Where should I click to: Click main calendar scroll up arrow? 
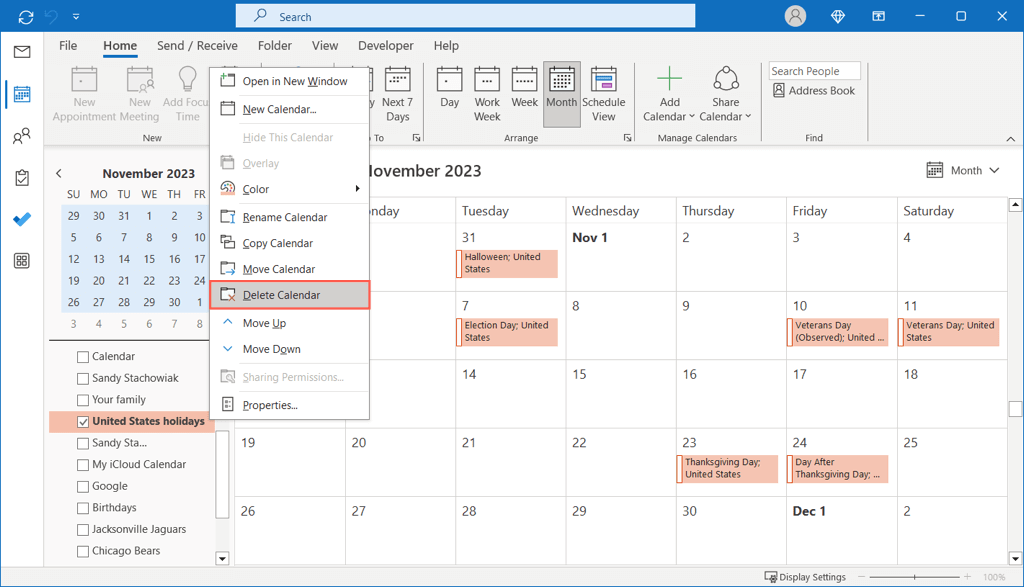[x=1015, y=205]
